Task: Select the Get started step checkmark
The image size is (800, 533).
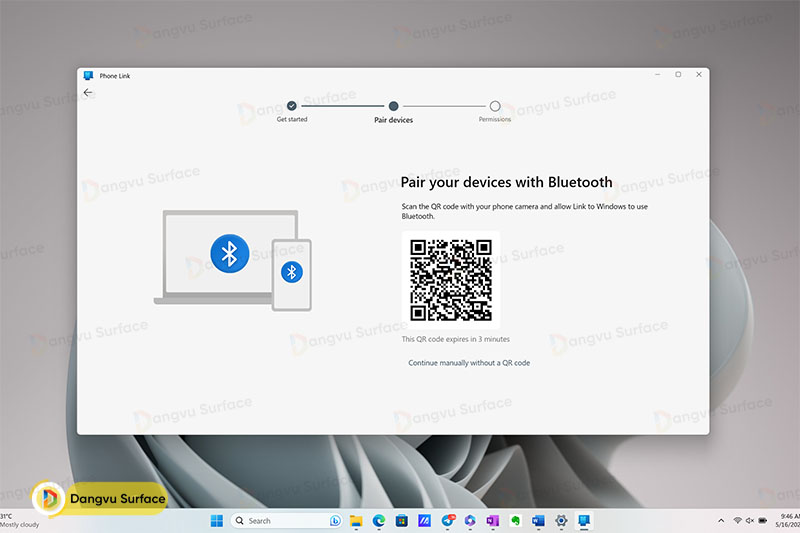Action: 291,106
